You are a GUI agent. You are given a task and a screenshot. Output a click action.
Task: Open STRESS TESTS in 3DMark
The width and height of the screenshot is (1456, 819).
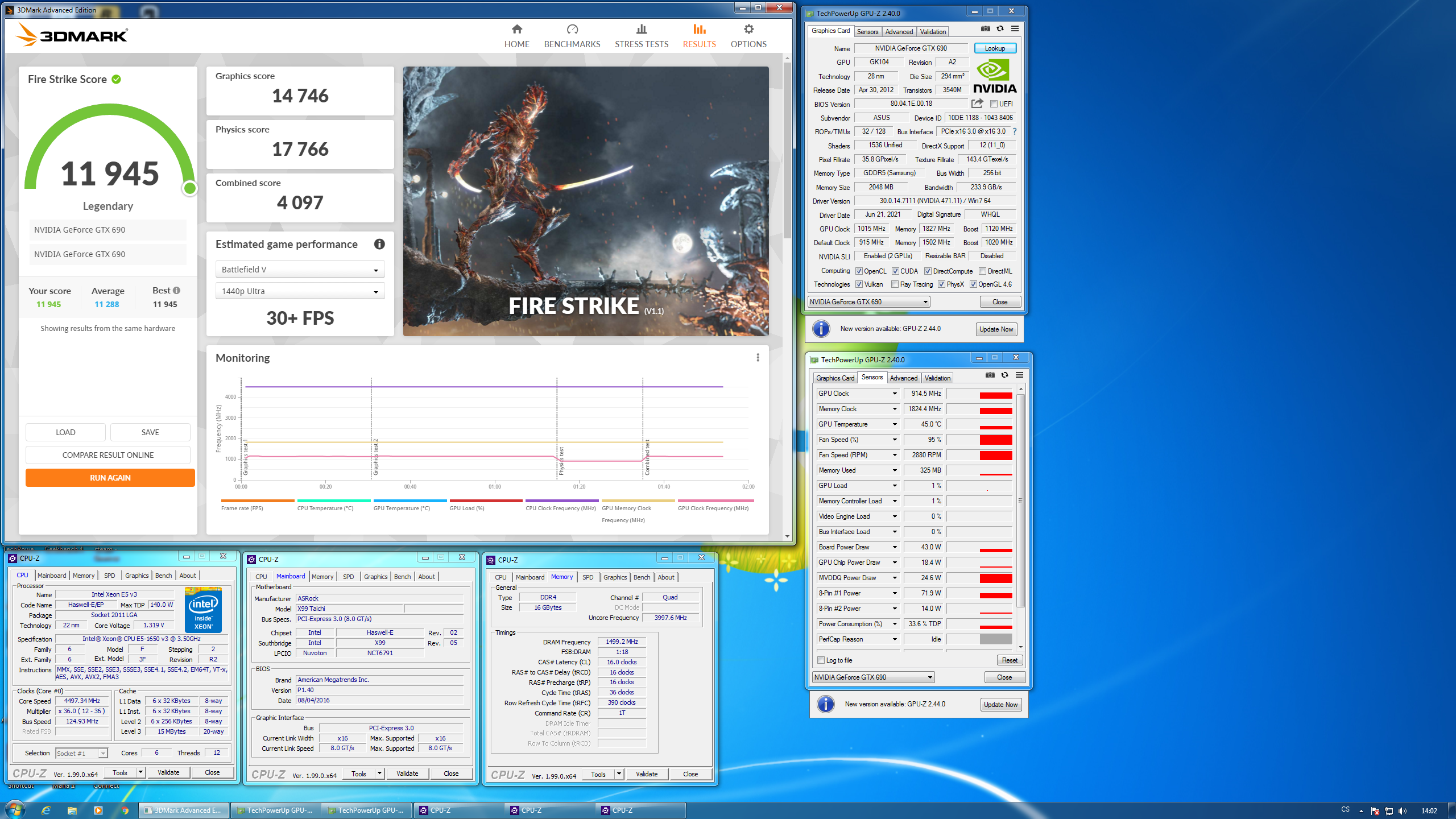click(641, 36)
